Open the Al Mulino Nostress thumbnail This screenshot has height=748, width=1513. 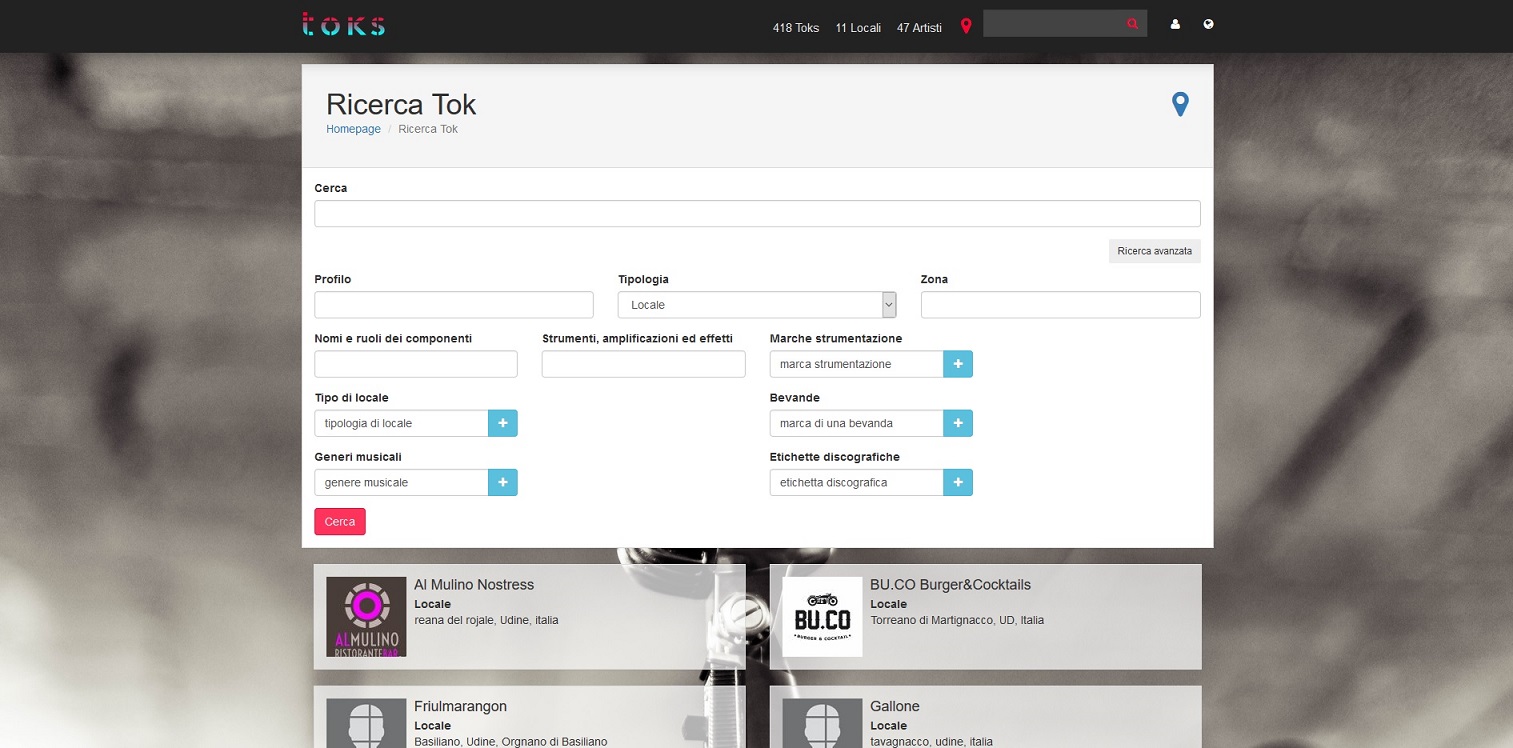point(366,617)
